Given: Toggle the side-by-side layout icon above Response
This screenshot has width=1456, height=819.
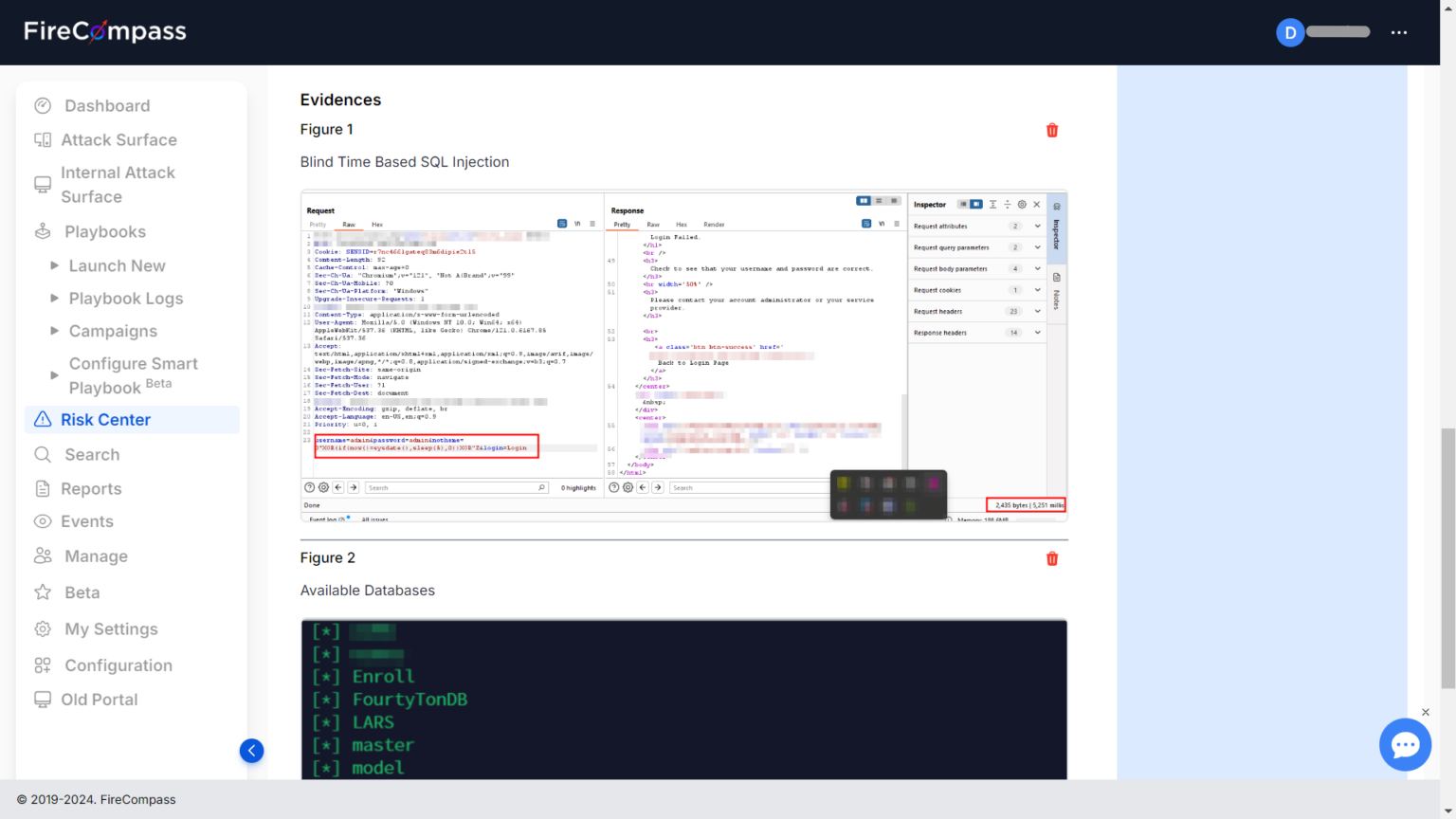Looking at the screenshot, I should click(x=864, y=200).
